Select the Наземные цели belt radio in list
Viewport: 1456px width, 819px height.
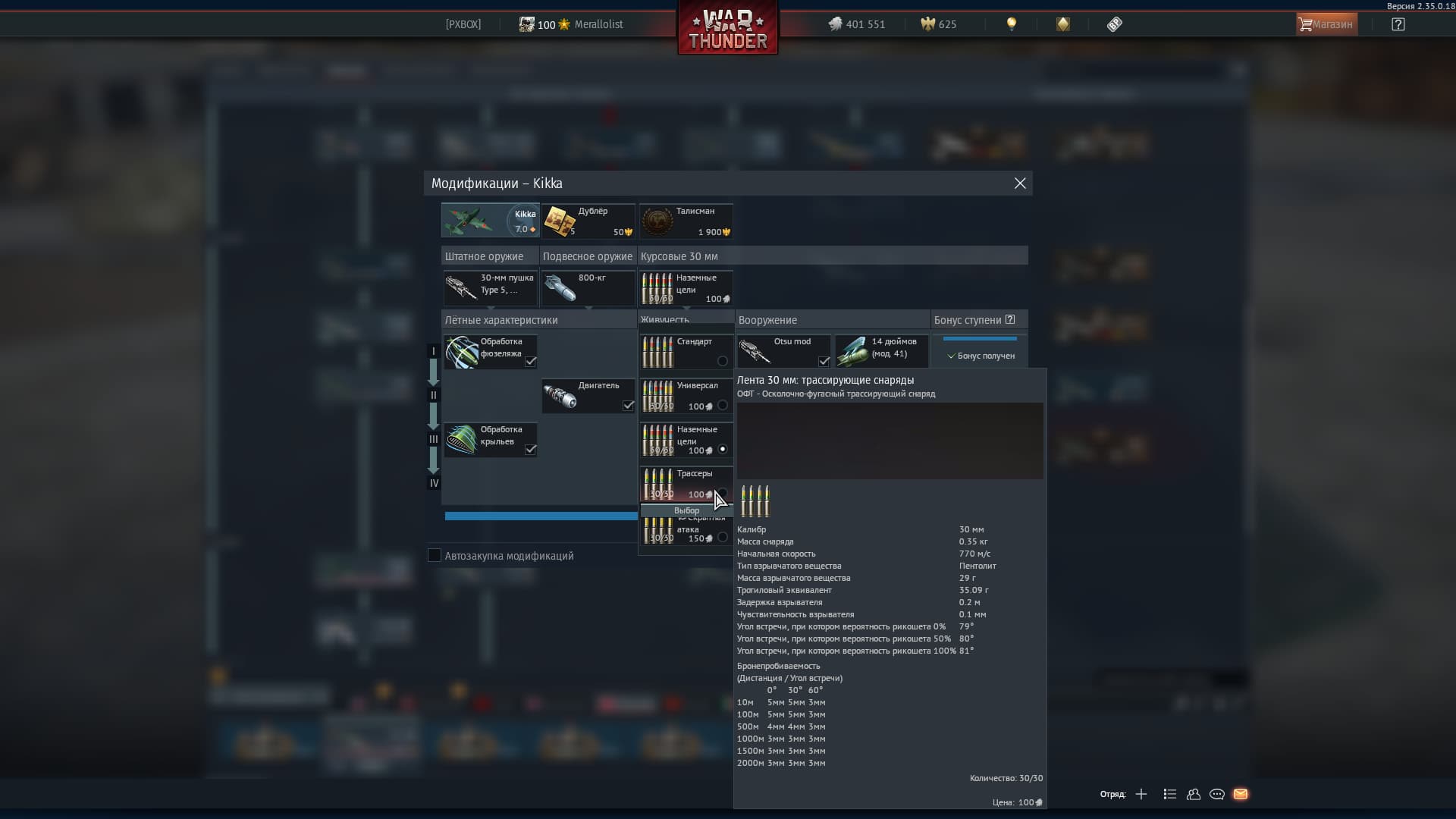click(722, 449)
